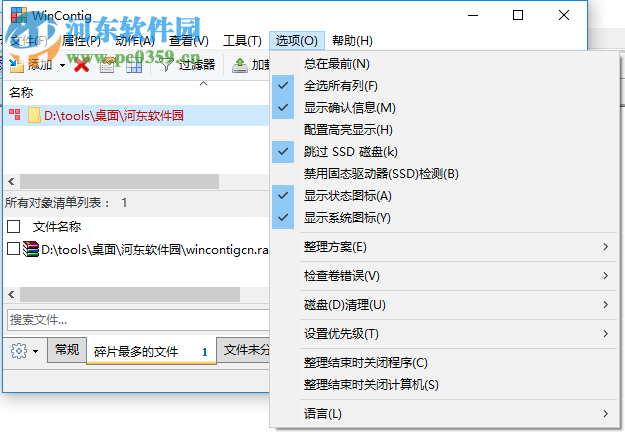Expand 检查卷错误(V) submenu
Viewport: 625px width, 432px height.
(444, 276)
